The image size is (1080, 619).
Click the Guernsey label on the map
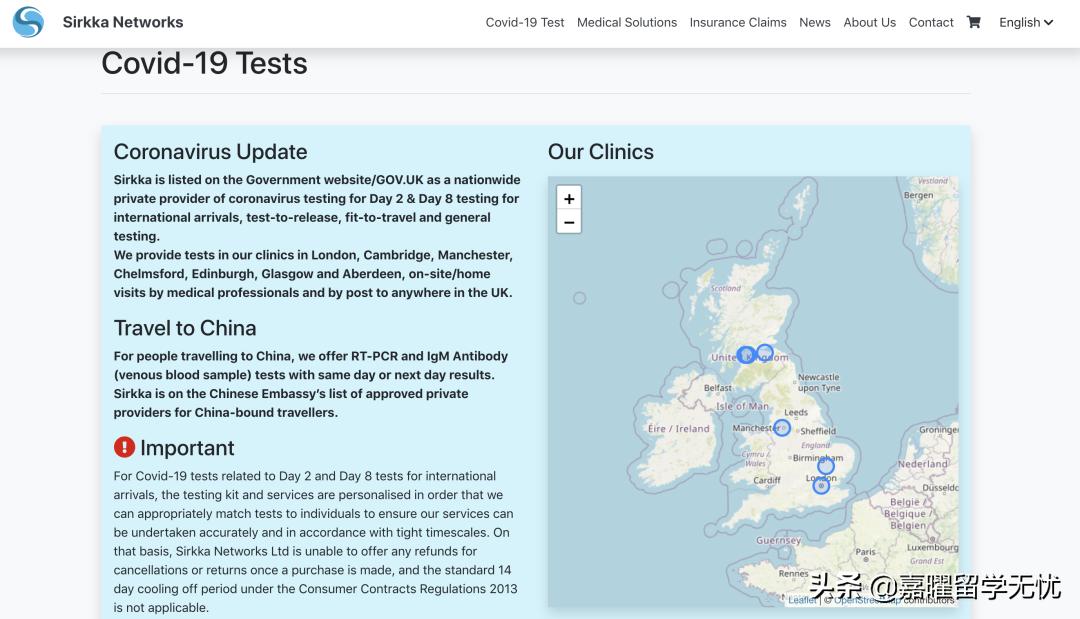(x=778, y=541)
